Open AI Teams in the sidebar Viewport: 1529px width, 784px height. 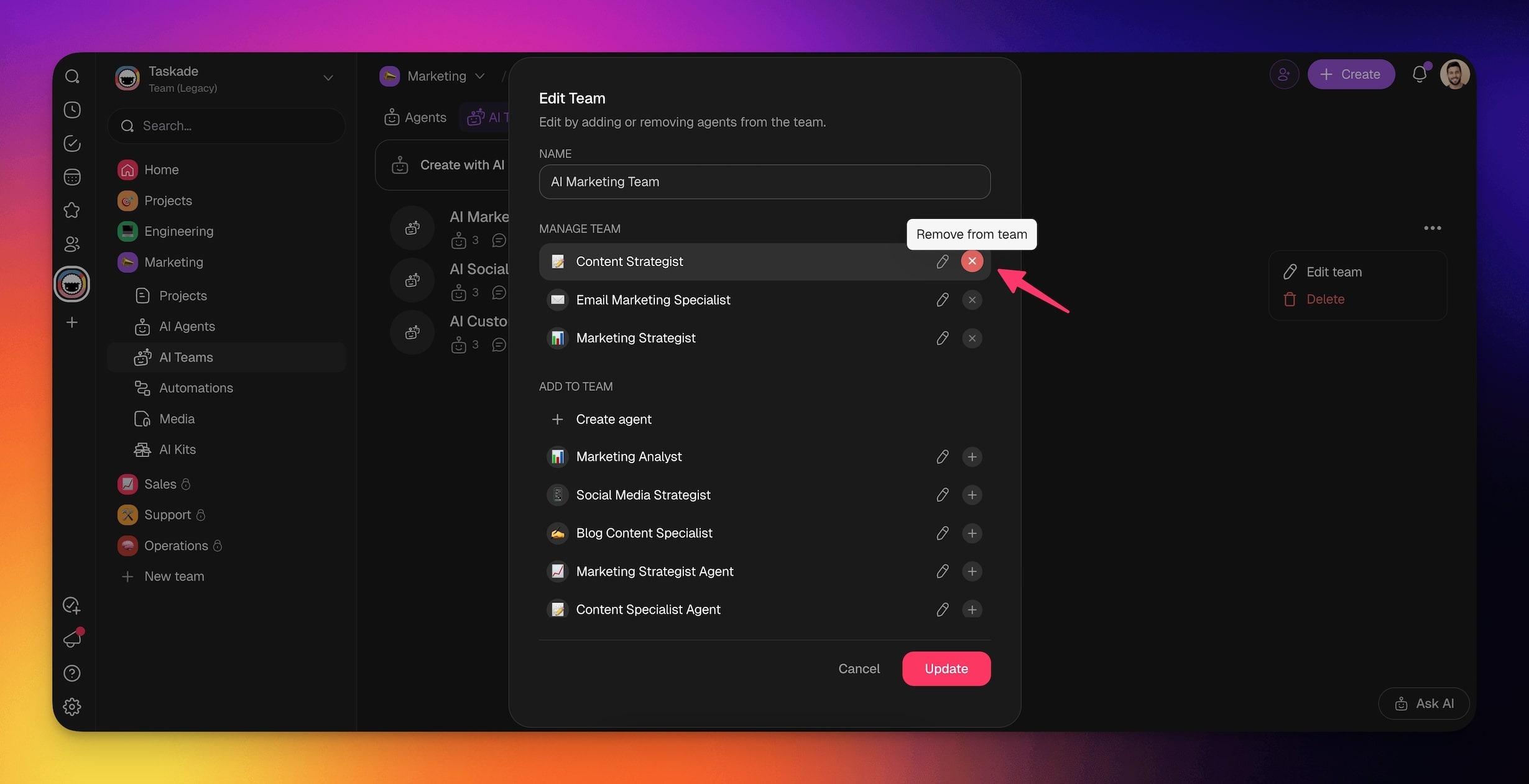(x=186, y=357)
